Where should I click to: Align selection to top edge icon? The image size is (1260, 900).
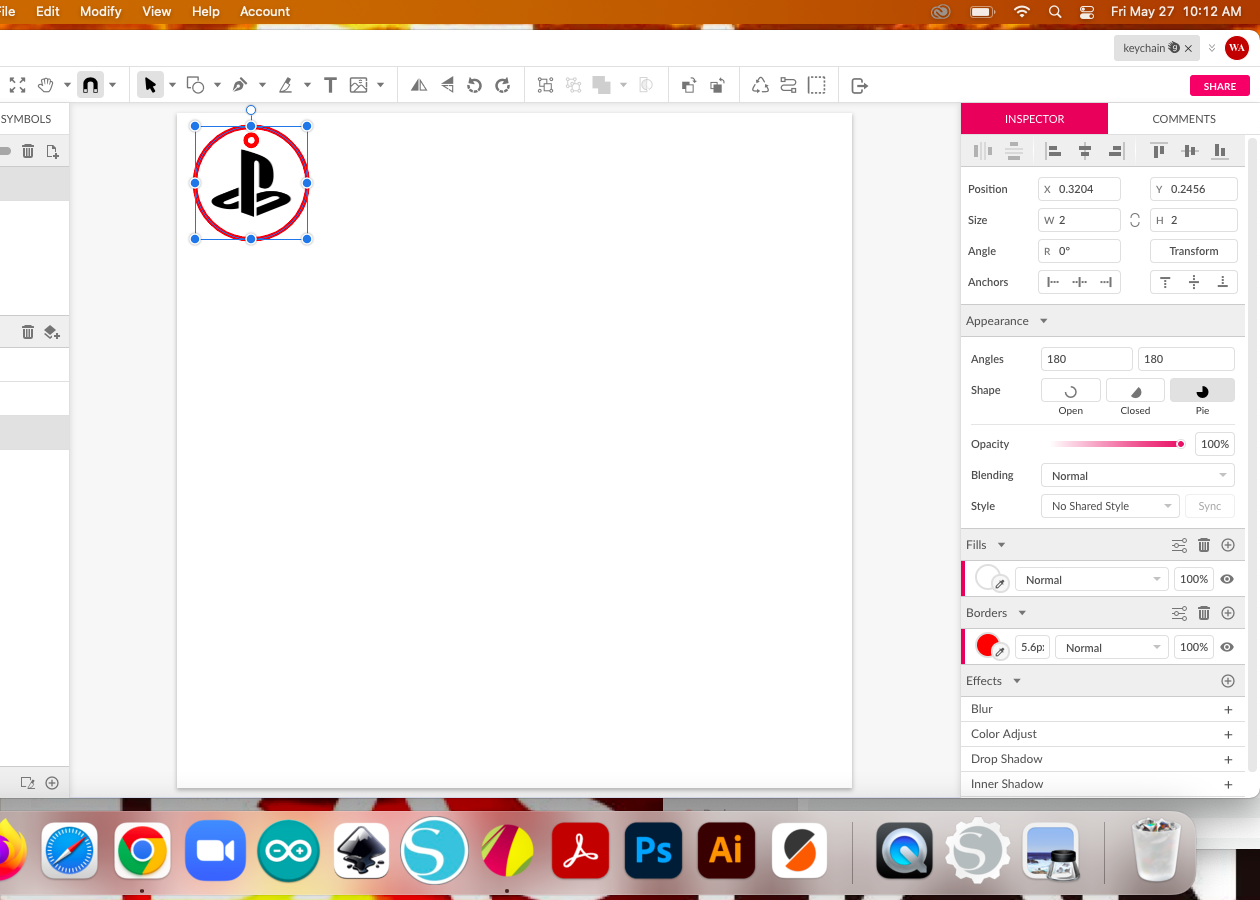1158,151
